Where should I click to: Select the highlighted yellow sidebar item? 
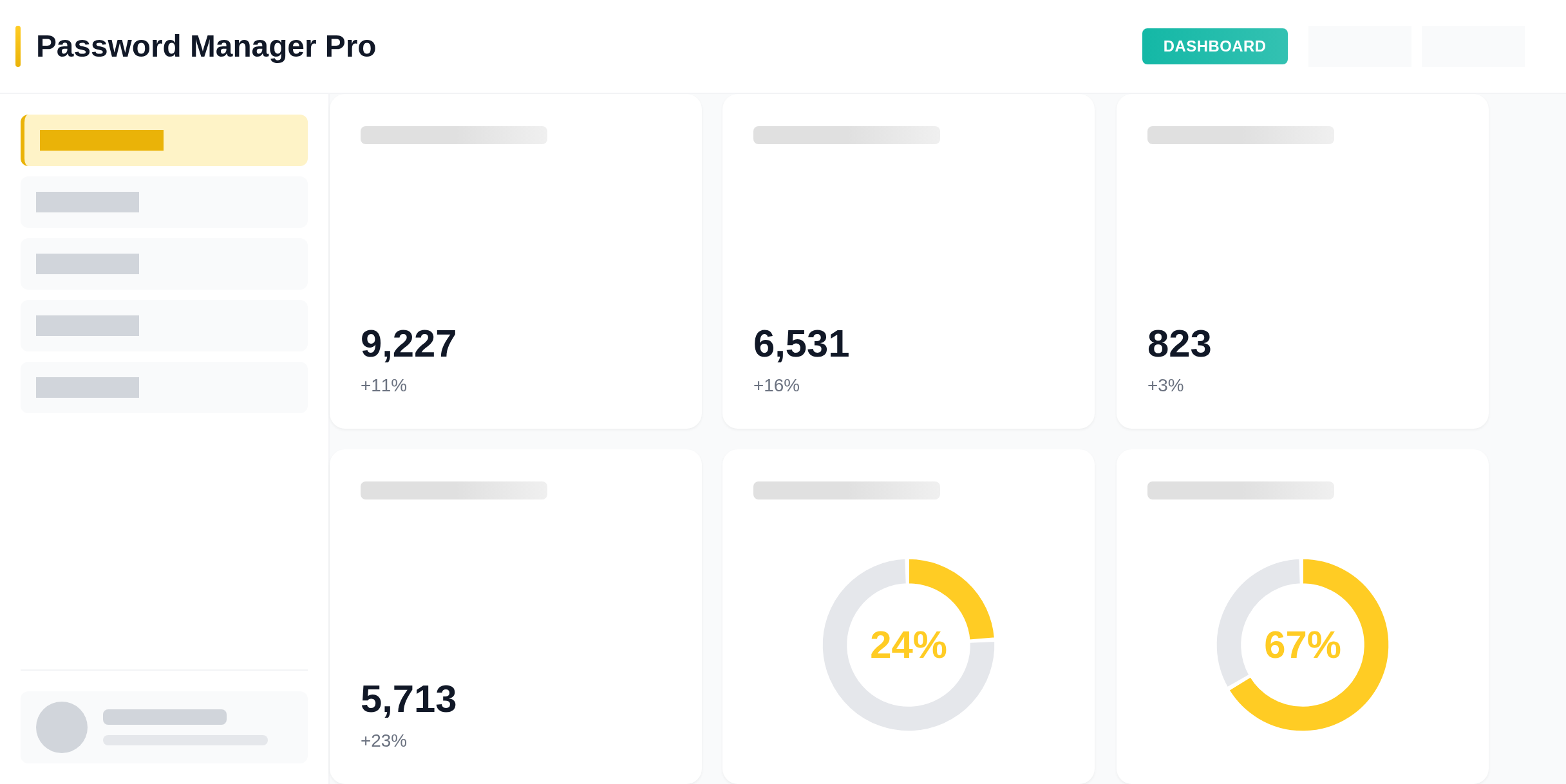[x=164, y=140]
